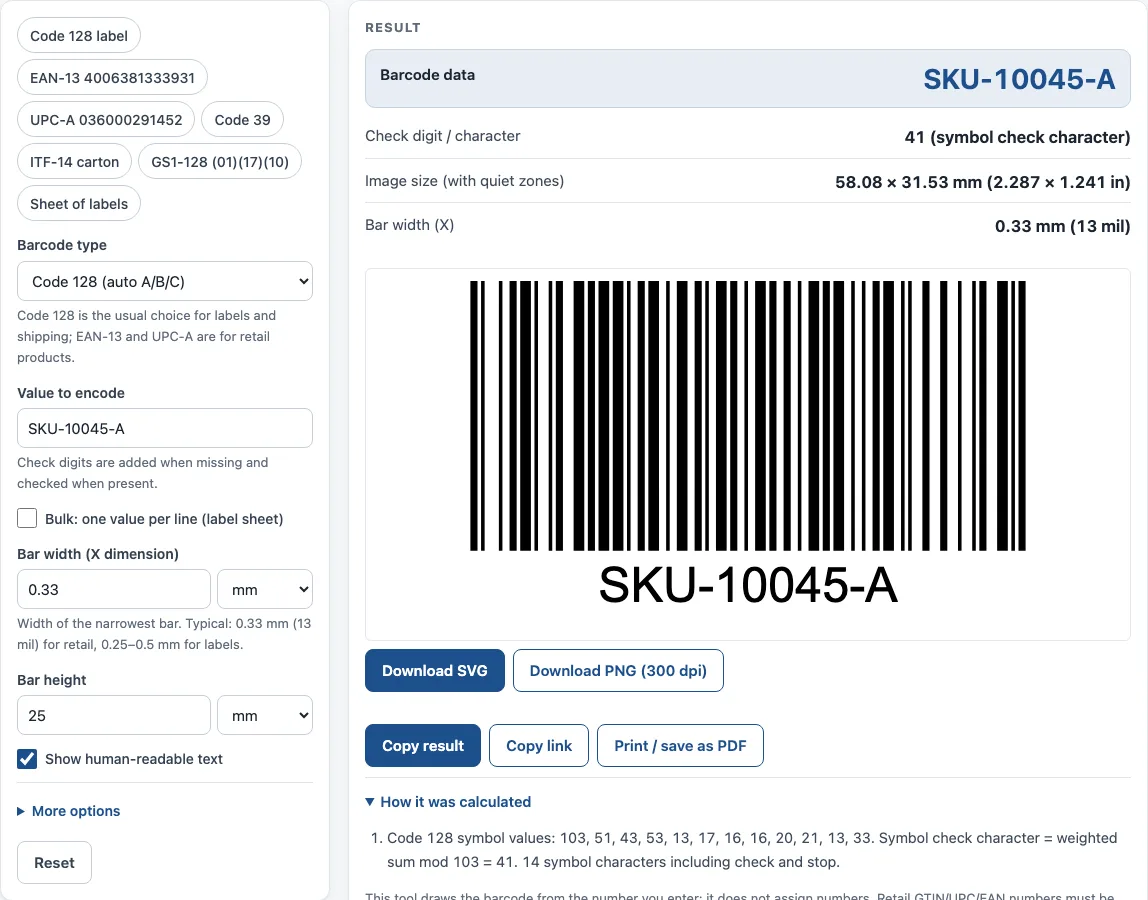Collapse the How it was calculated section

(x=448, y=802)
